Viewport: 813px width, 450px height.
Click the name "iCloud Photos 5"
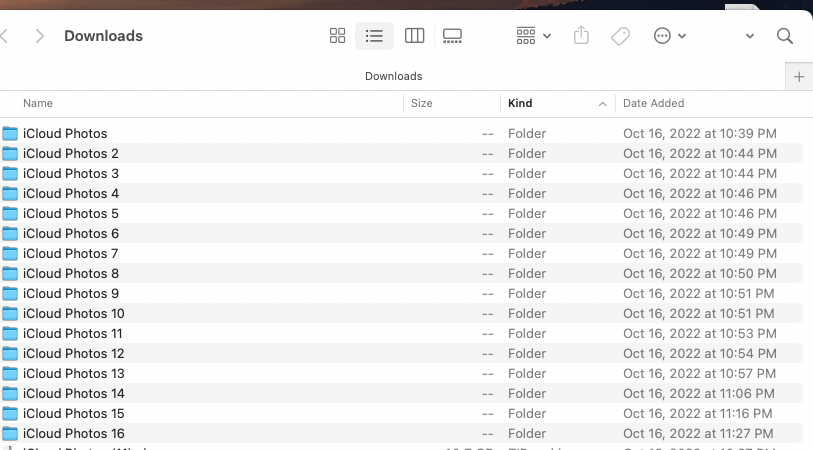(71, 214)
